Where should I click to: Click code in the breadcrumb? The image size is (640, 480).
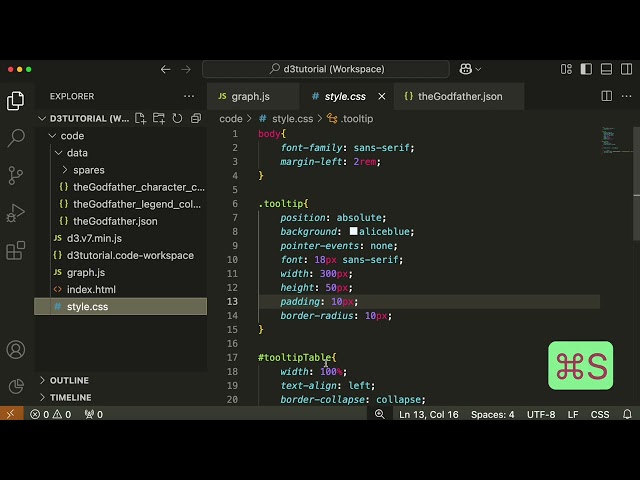(231, 119)
